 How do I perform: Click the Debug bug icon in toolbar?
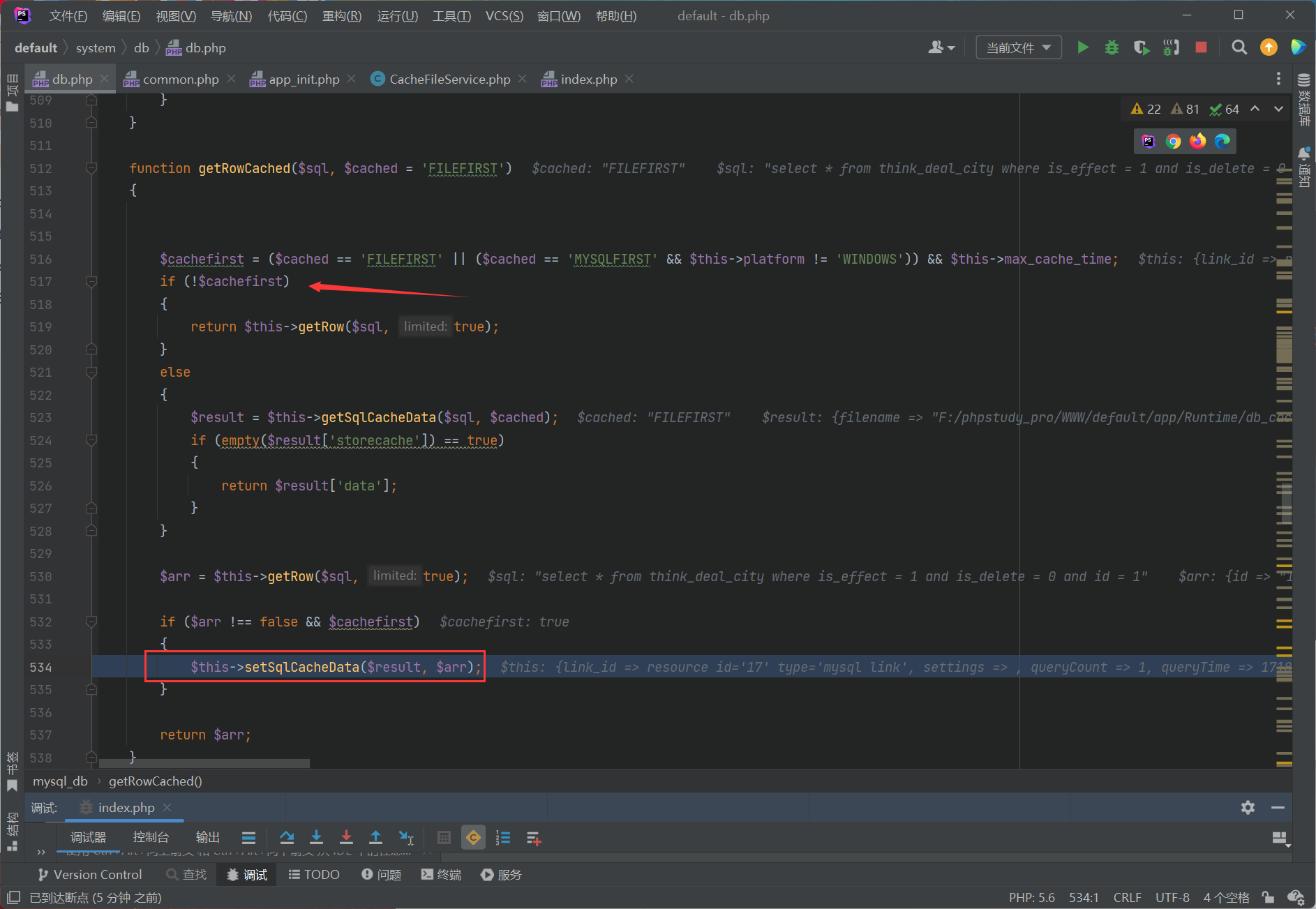pos(1112,47)
